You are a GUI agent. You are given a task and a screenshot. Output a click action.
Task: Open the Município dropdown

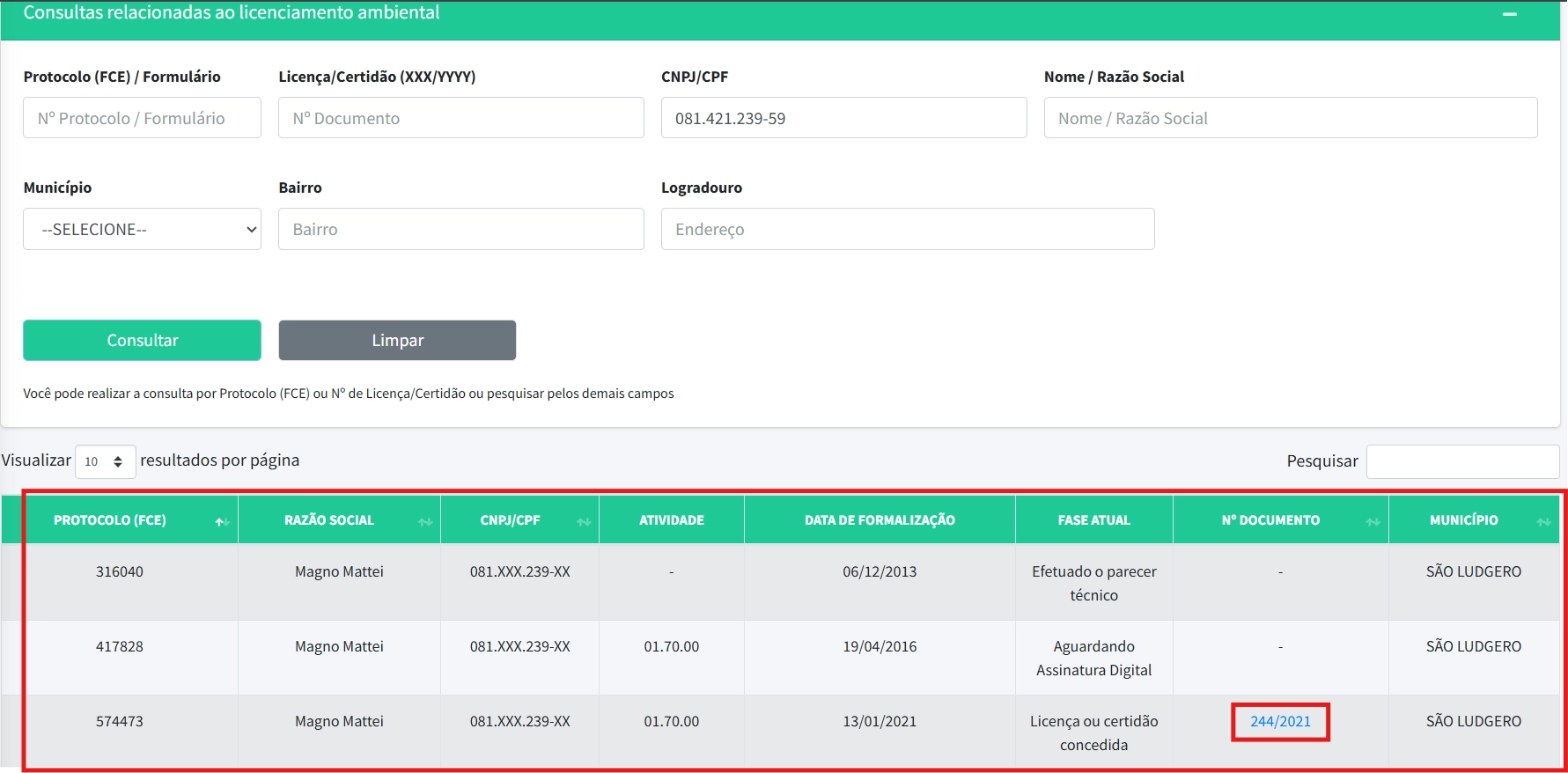[142, 229]
